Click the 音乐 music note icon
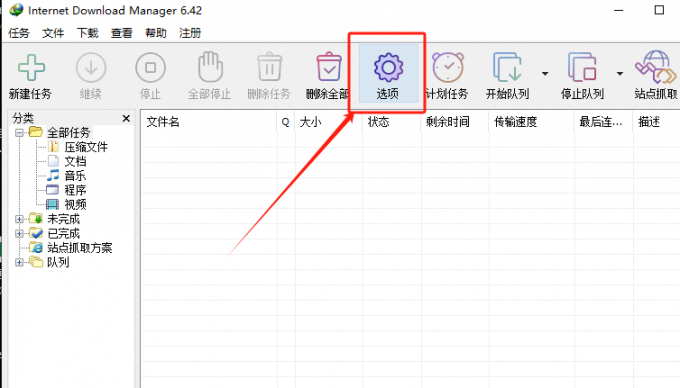This screenshot has height=388, width=680. click(53, 175)
